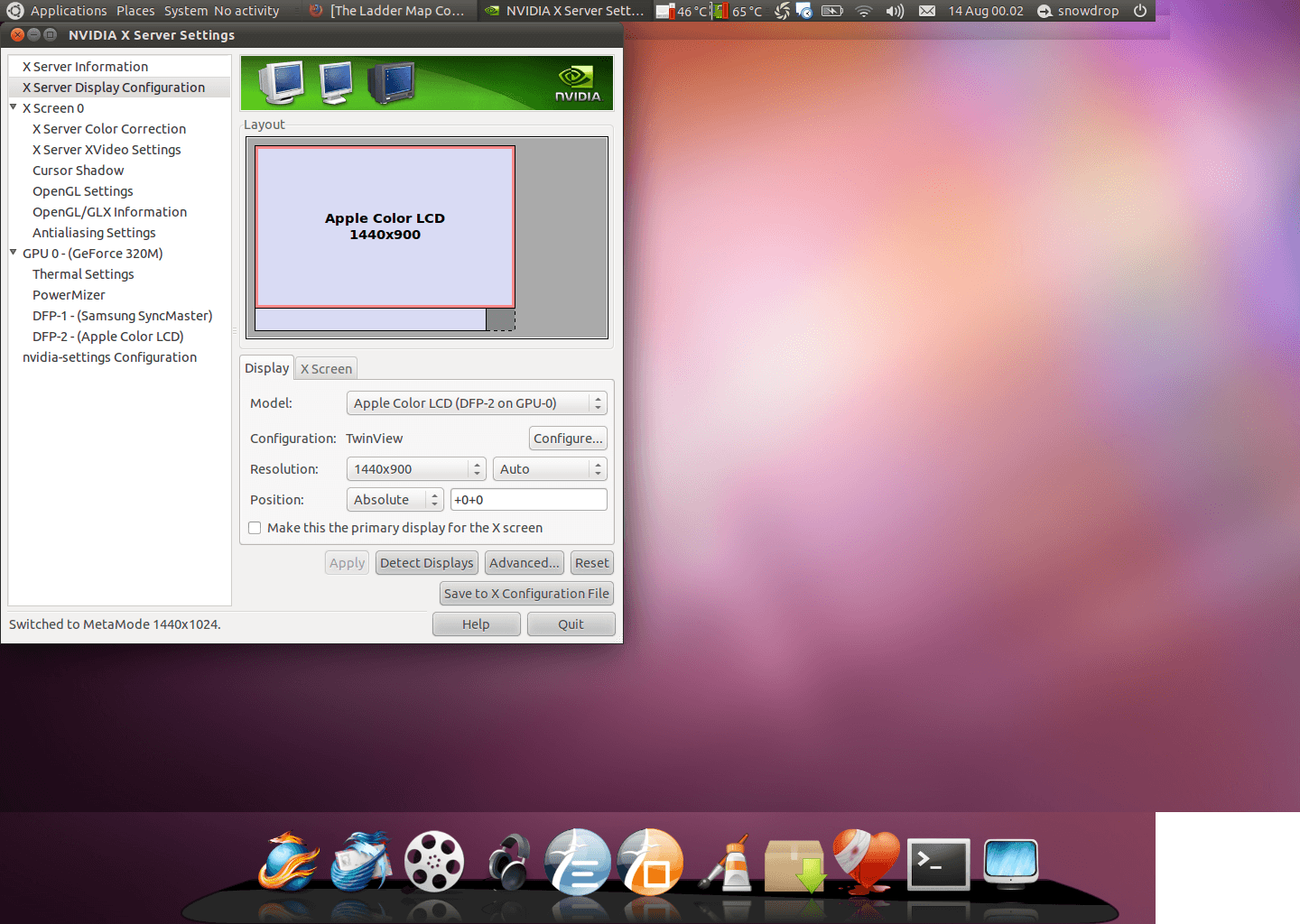Open the bandaged heart dock icon
This screenshot has width=1300, height=924.
coord(867,862)
